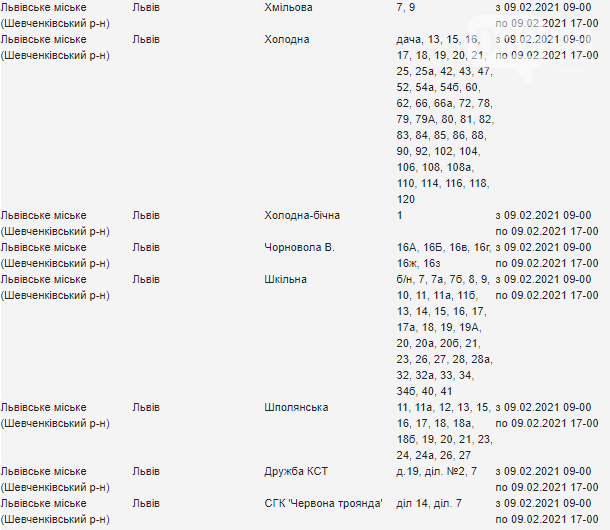
Task: Click the 34б, 40, 41 numbers for Шкільна
Action: pos(424,391)
